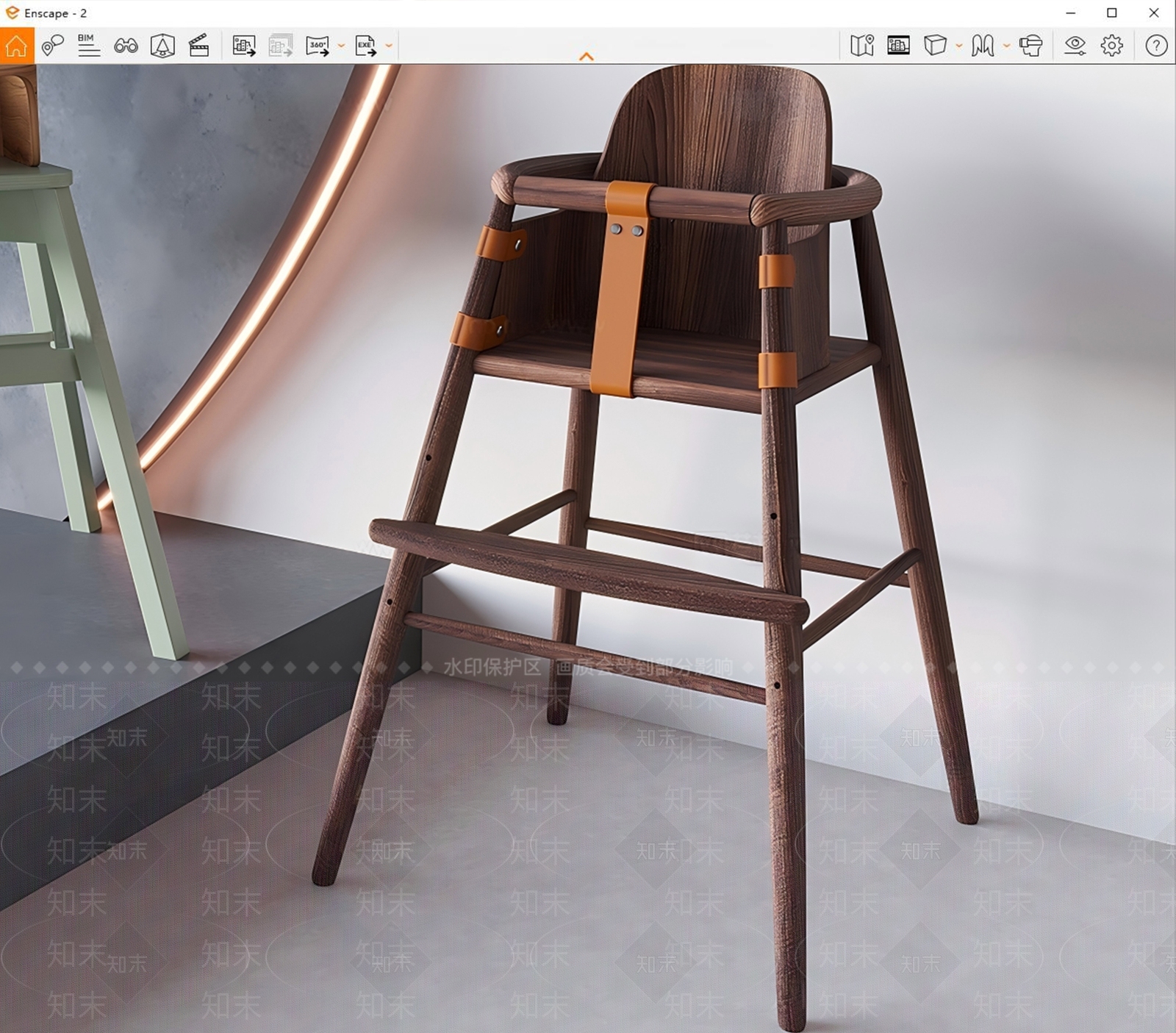Click the orange Home icon
This screenshot has width=1176, height=1033.
click(16, 46)
